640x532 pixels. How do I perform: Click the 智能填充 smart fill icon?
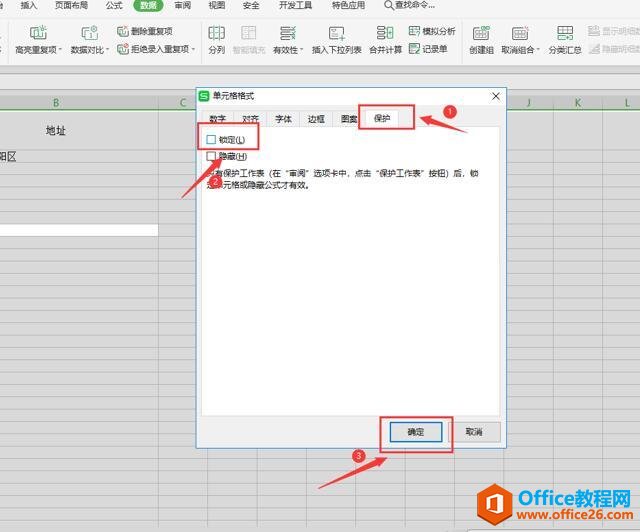pos(249,33)
